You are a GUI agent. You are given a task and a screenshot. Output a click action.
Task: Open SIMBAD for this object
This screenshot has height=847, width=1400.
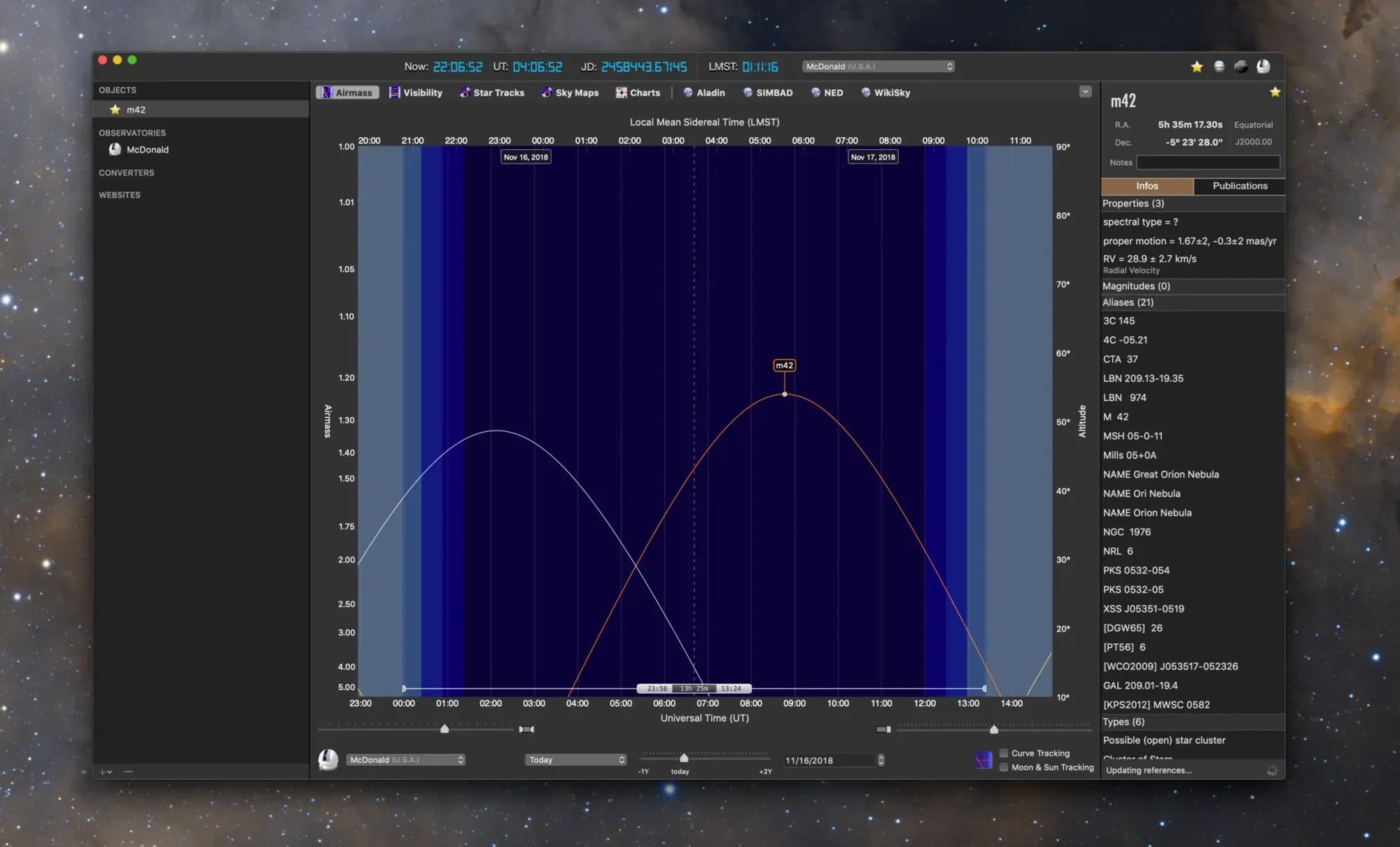[768, 92]
